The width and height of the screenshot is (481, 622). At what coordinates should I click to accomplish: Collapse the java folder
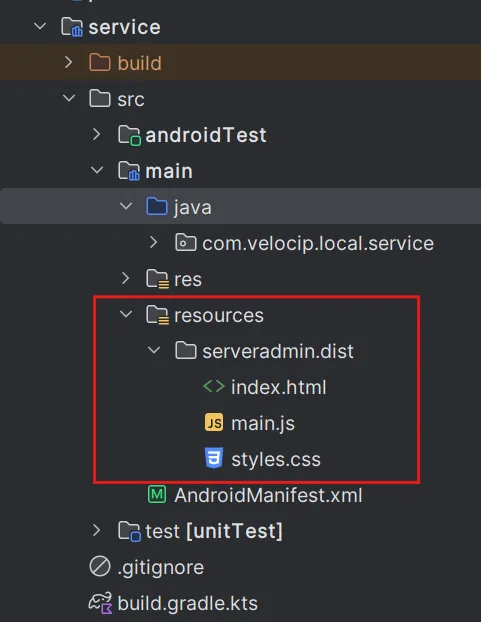click(x=126, y=206)
